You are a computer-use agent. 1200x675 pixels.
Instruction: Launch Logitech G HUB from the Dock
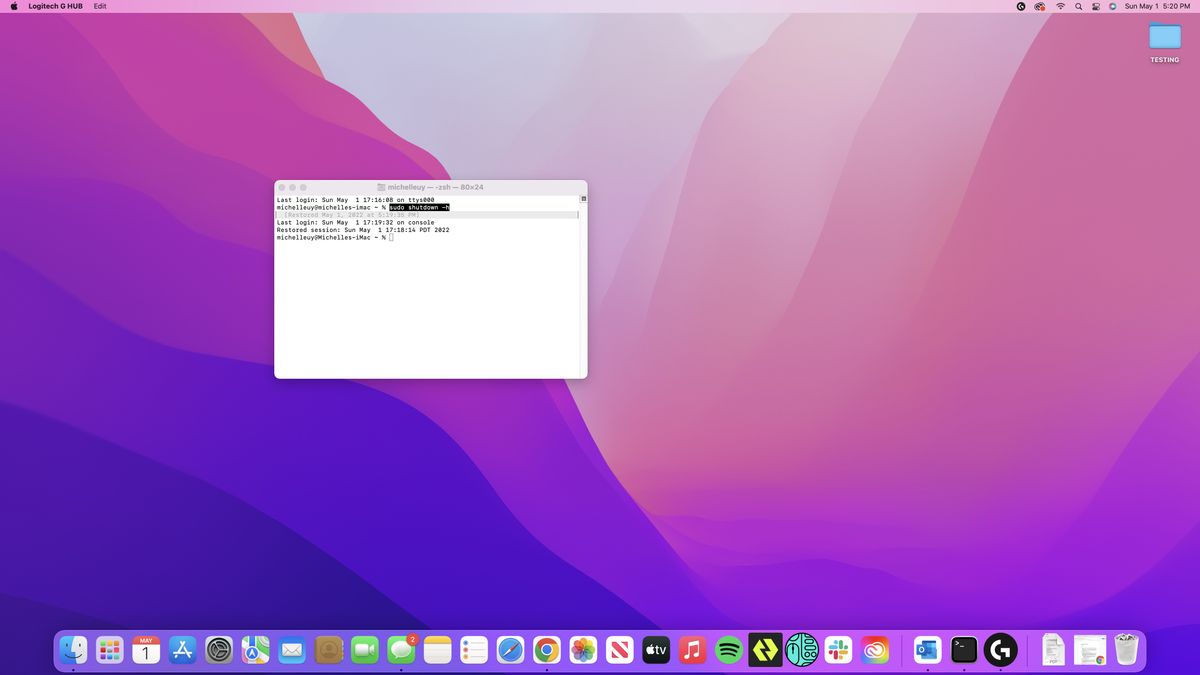click(1000, 650)
